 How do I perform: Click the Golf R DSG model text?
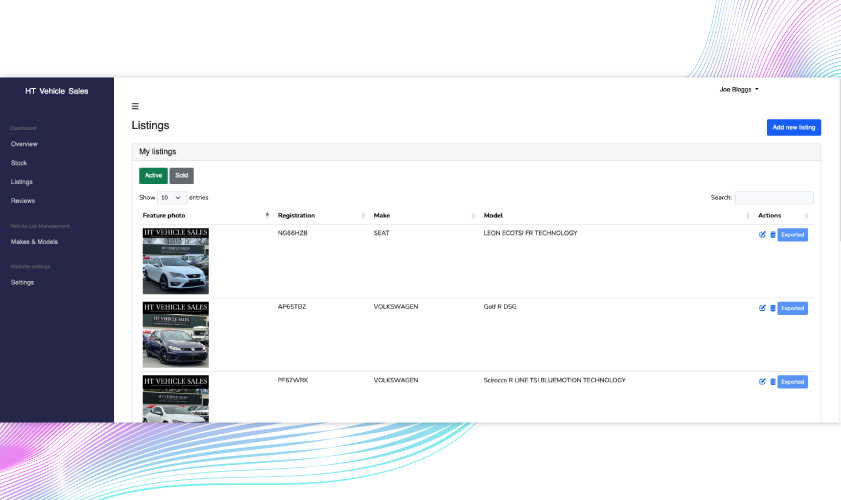pos(500,307)
